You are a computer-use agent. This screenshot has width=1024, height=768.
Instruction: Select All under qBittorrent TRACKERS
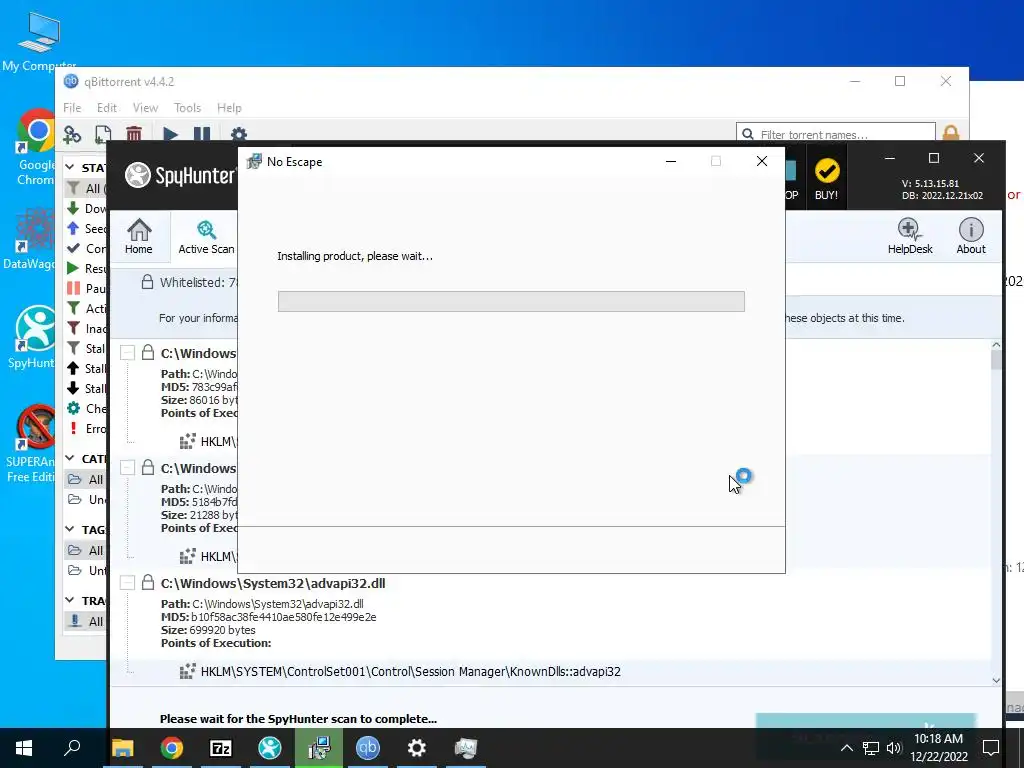86,621
